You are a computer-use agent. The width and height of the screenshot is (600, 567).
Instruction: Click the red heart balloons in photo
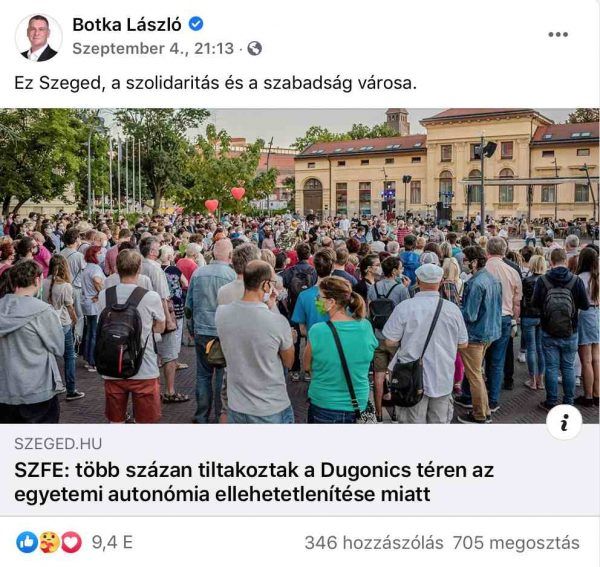click(x=225, y=199)
